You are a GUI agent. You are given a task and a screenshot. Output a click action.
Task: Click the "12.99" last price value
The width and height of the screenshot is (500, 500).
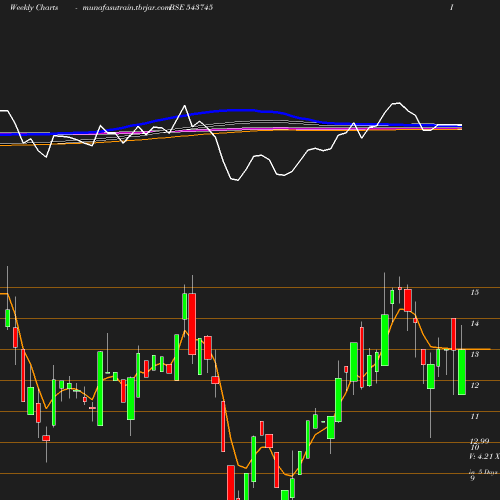480,441
